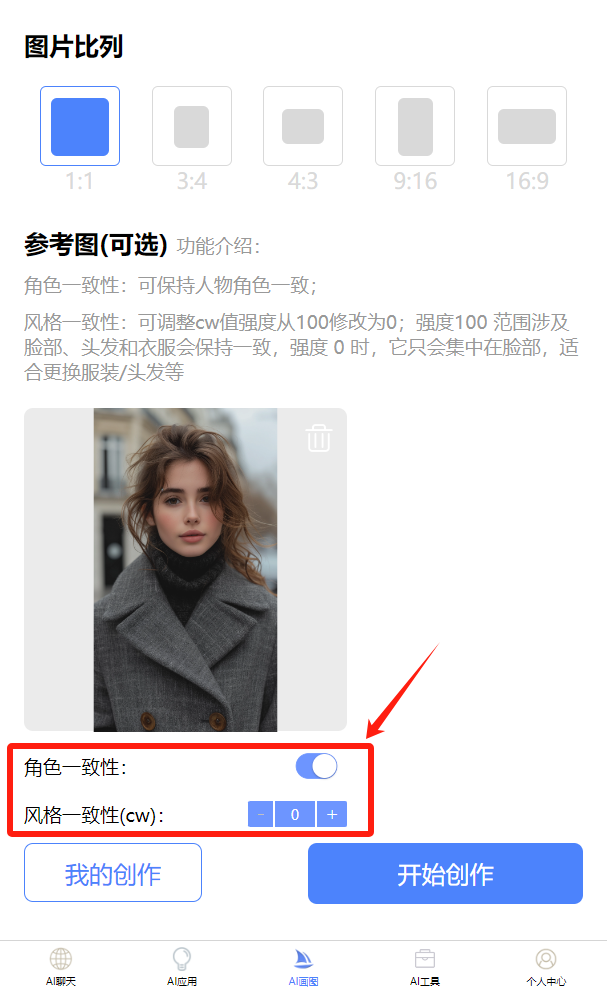Choose the 16:9 wide ratio icon

coord(527,126)
